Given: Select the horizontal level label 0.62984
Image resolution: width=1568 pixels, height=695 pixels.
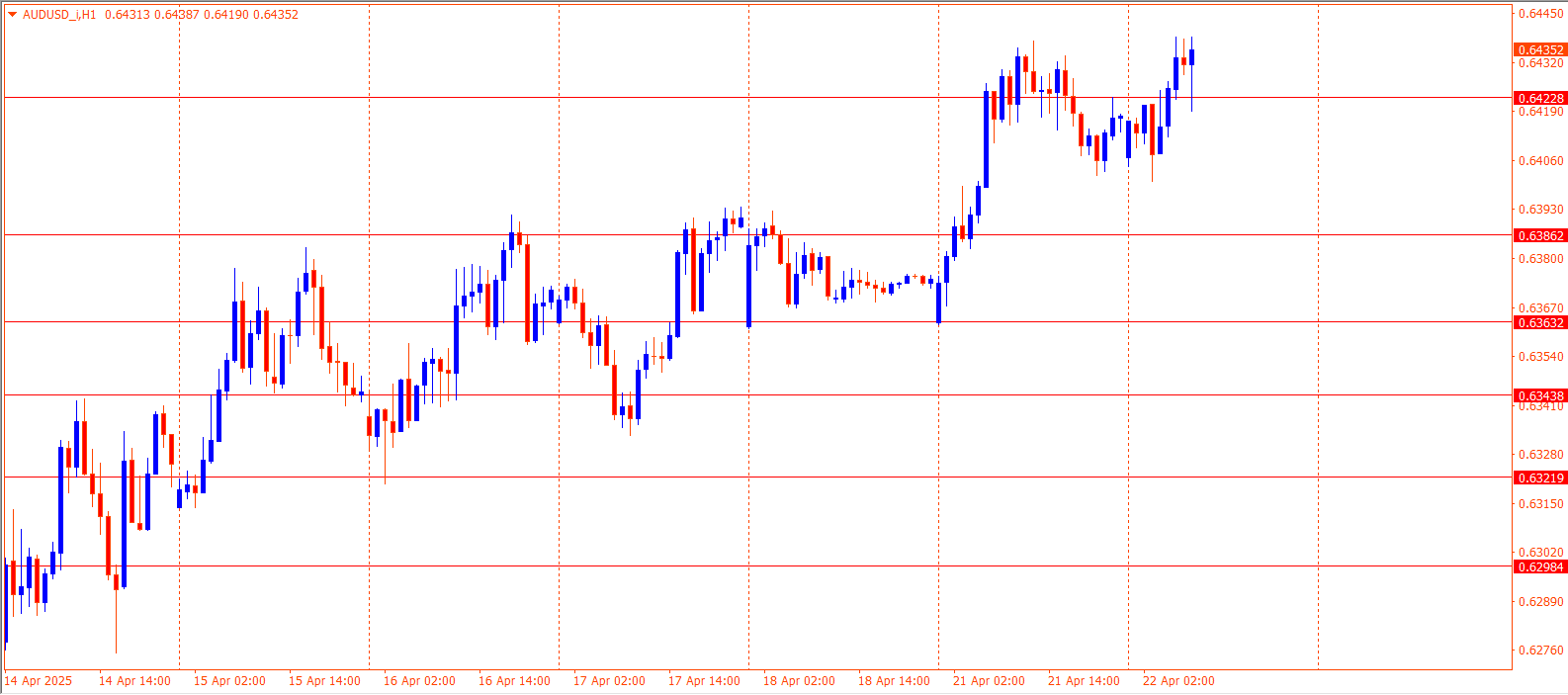Looking at the screenshot, I should pyautogui.click(x=1540, y=566).
